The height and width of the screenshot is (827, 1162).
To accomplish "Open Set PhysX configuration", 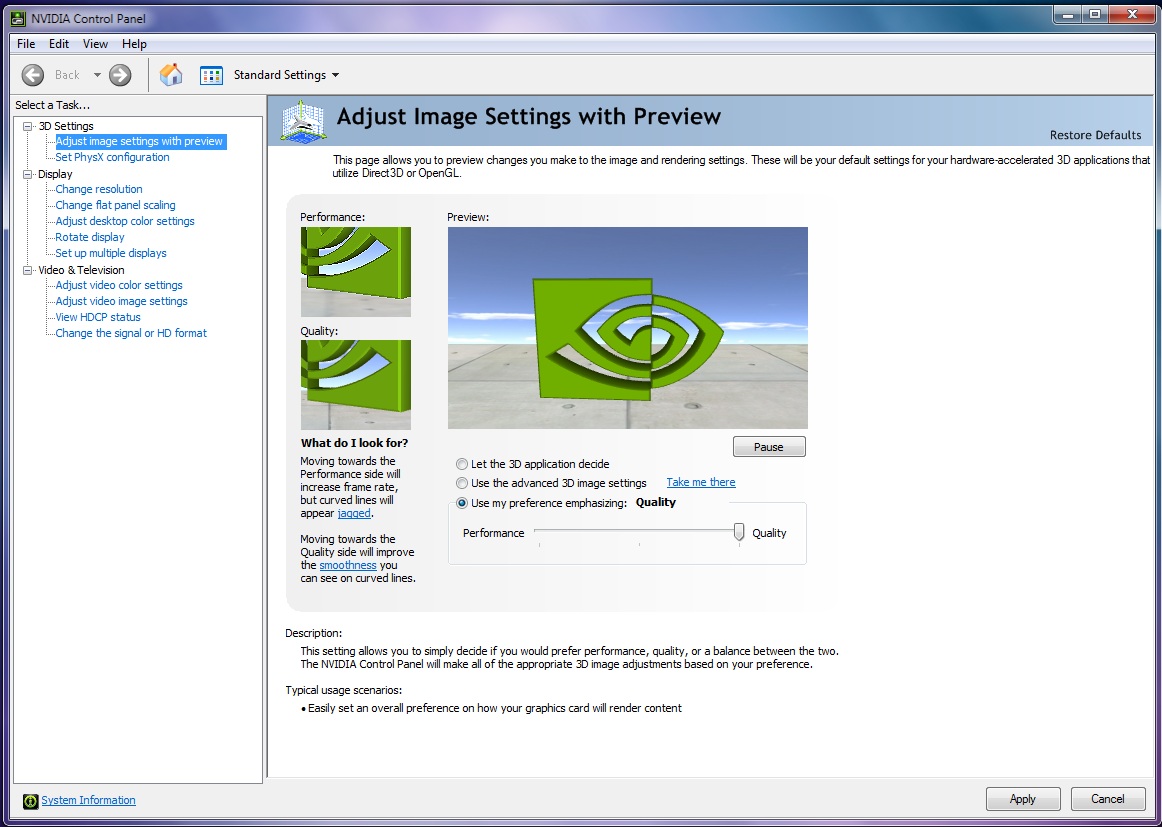I will 113,157.
